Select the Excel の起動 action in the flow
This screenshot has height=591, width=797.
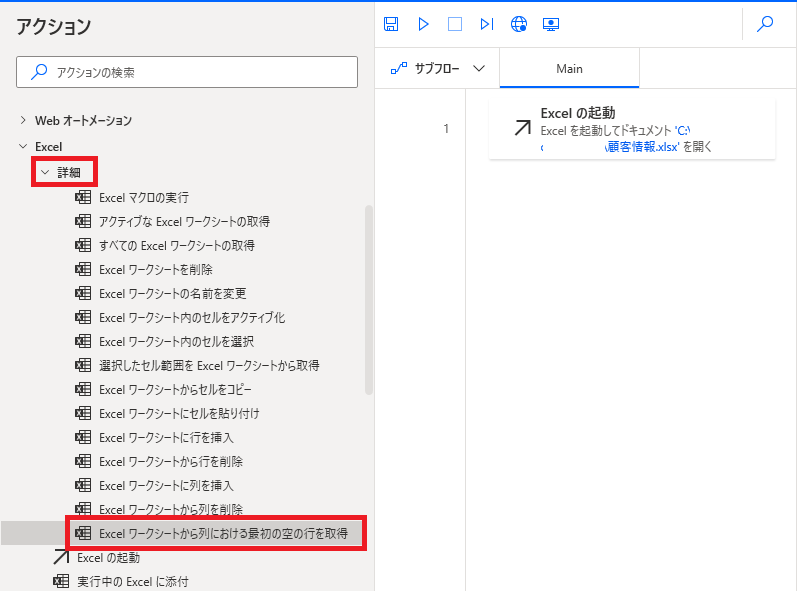pos(632,129)
